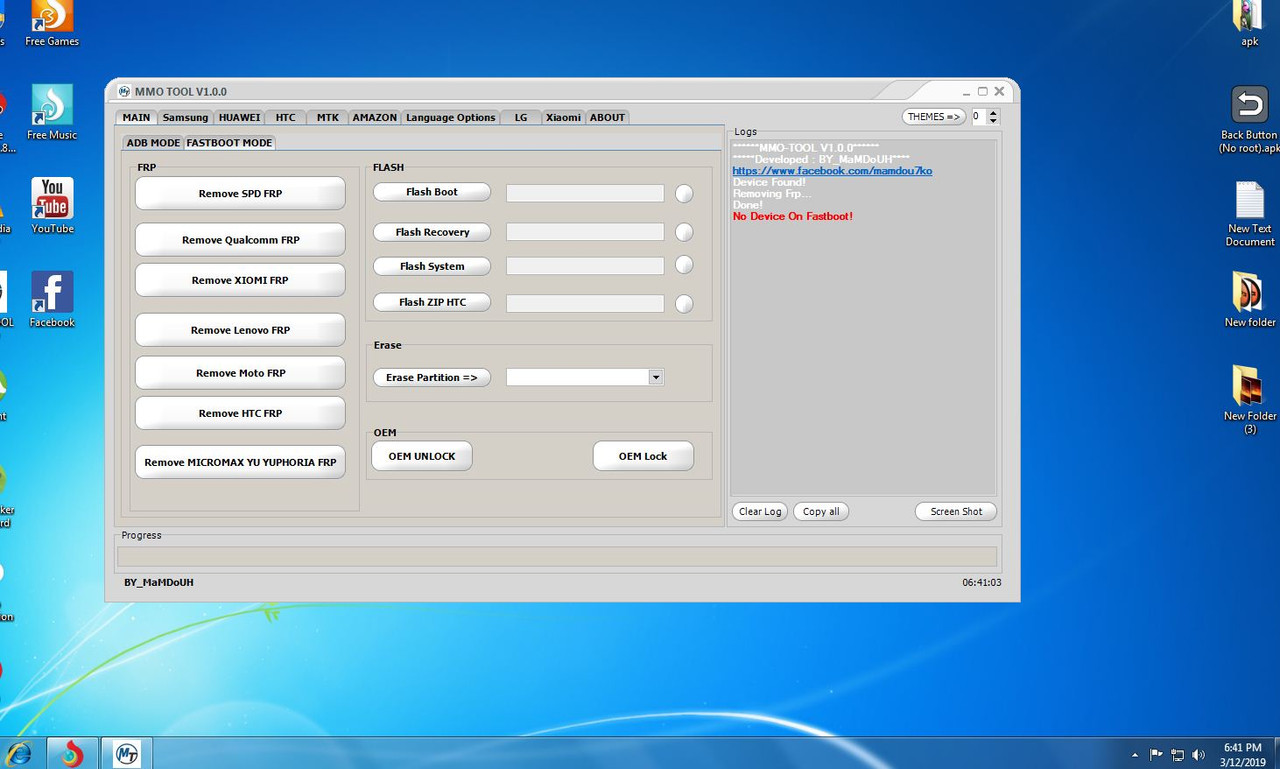Click the Remove Lenovo FRP button
The image size is (1280, 769).
point(240,330)
